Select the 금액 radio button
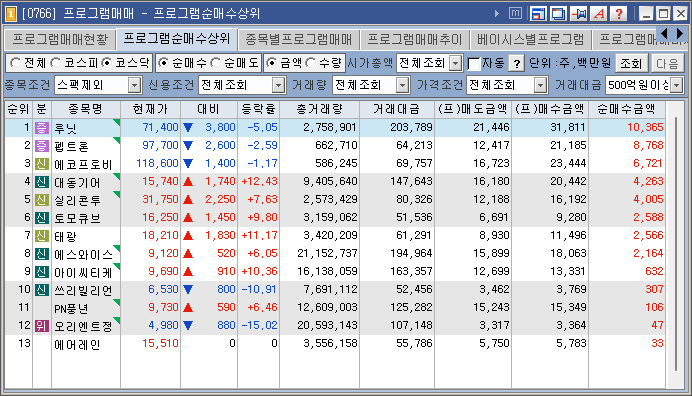This screenshot has width=692, height=396. point(272,63)
